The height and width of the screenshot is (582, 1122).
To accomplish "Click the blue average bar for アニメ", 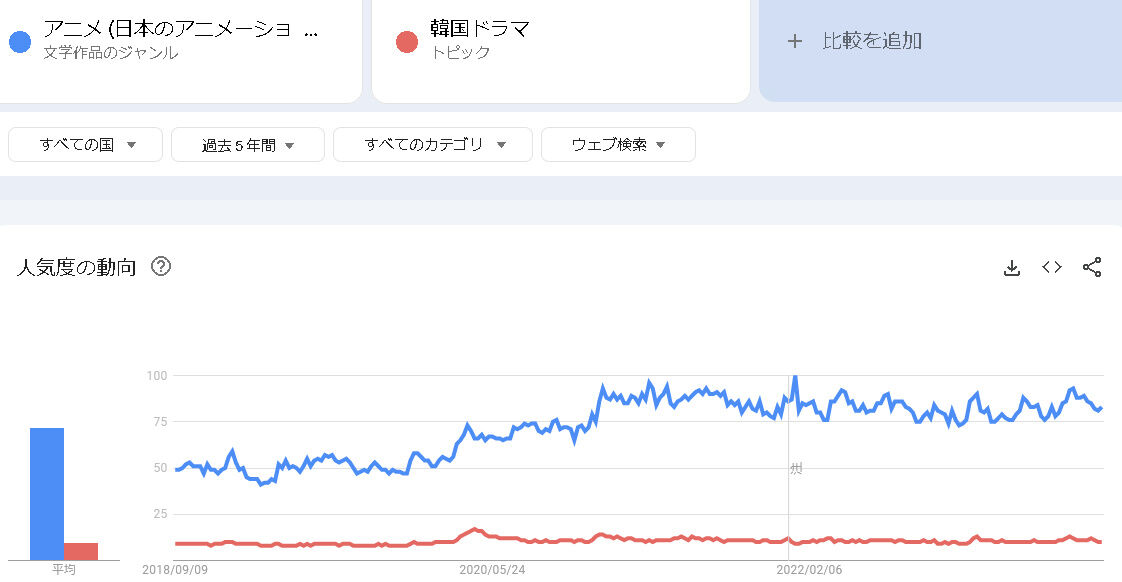I will [x=47, y=493].
